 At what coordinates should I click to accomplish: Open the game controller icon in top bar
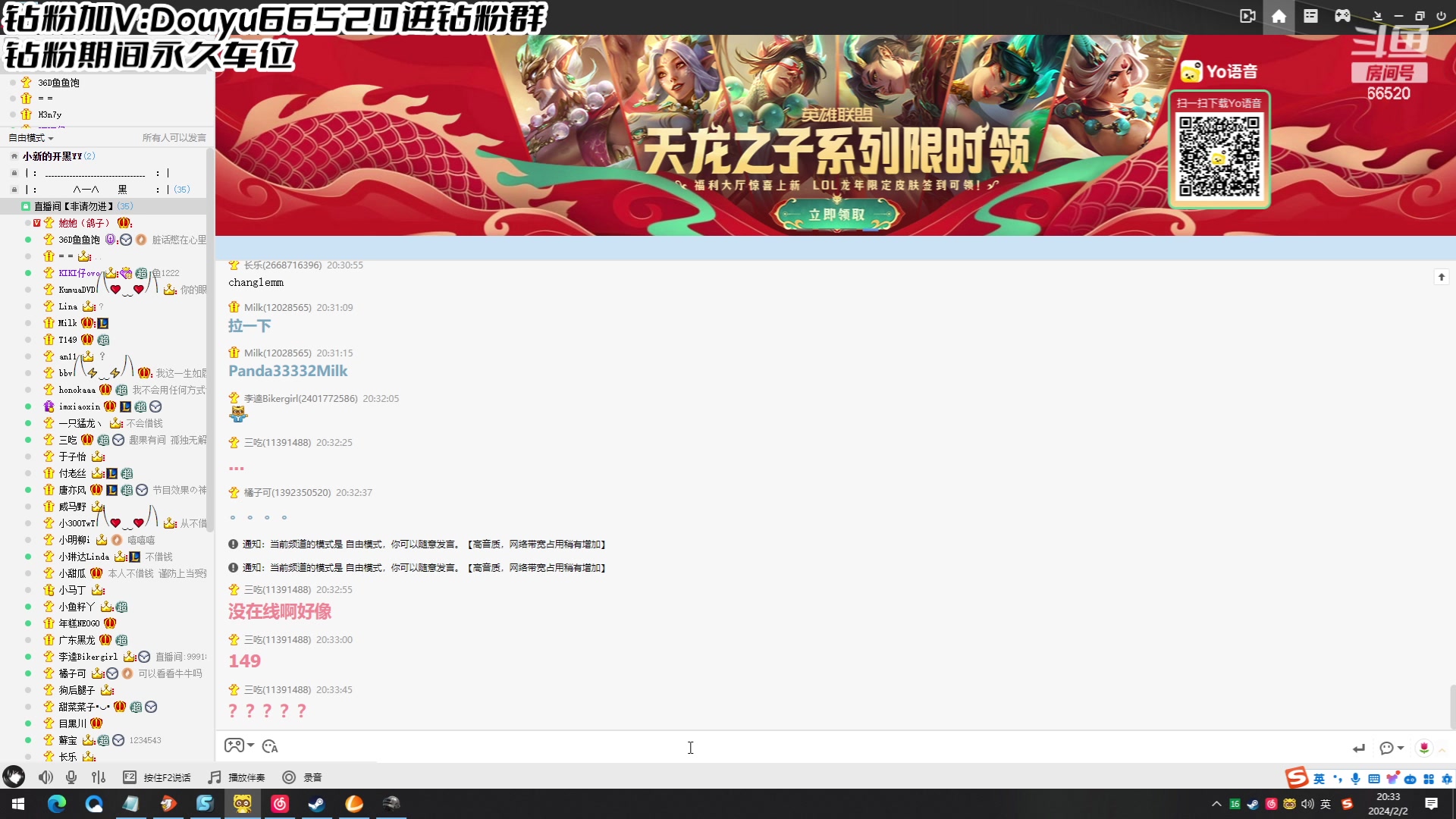[1342, 16]
